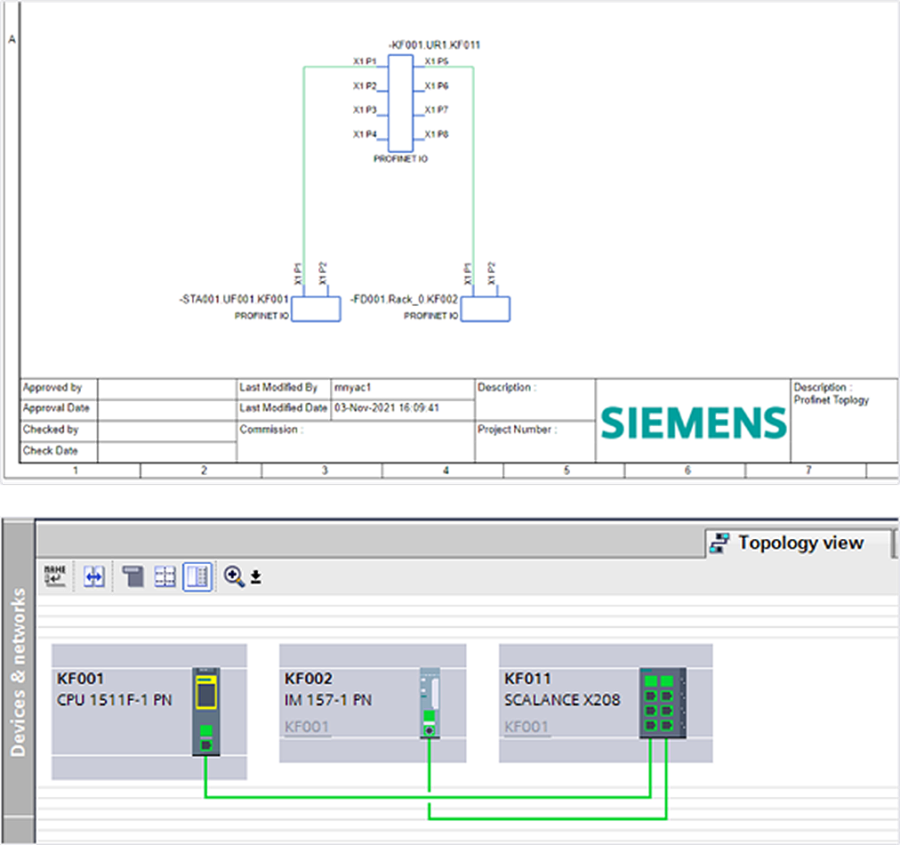
Task: Click the SIEMENS logo in title block
Action: point(693,424)
